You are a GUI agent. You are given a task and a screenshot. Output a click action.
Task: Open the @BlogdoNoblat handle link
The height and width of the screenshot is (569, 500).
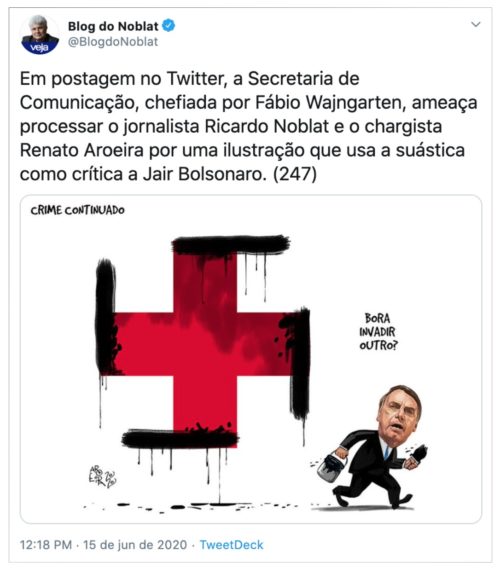pos(113,42)
